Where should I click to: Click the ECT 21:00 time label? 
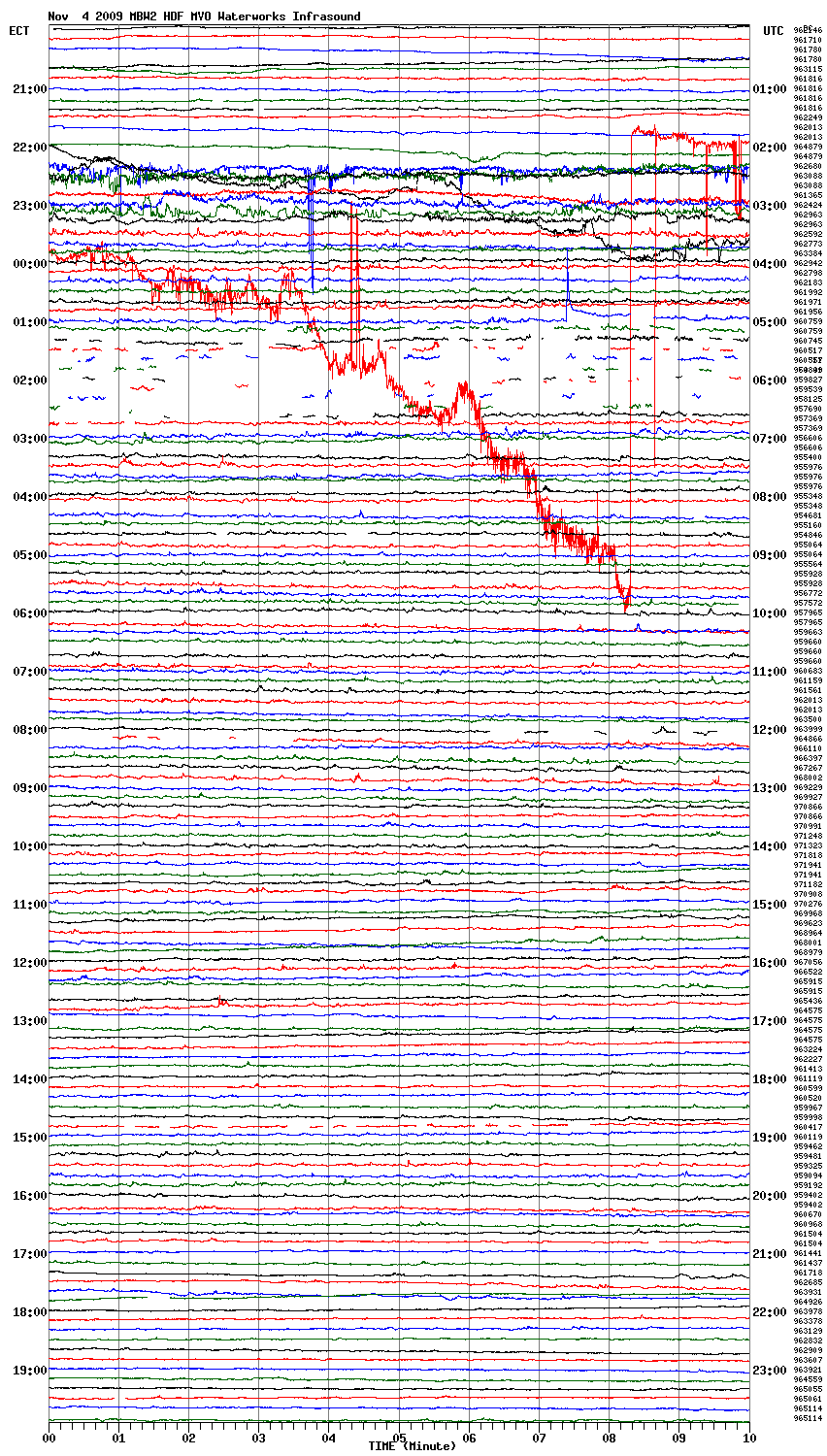[x=29, y=89]
